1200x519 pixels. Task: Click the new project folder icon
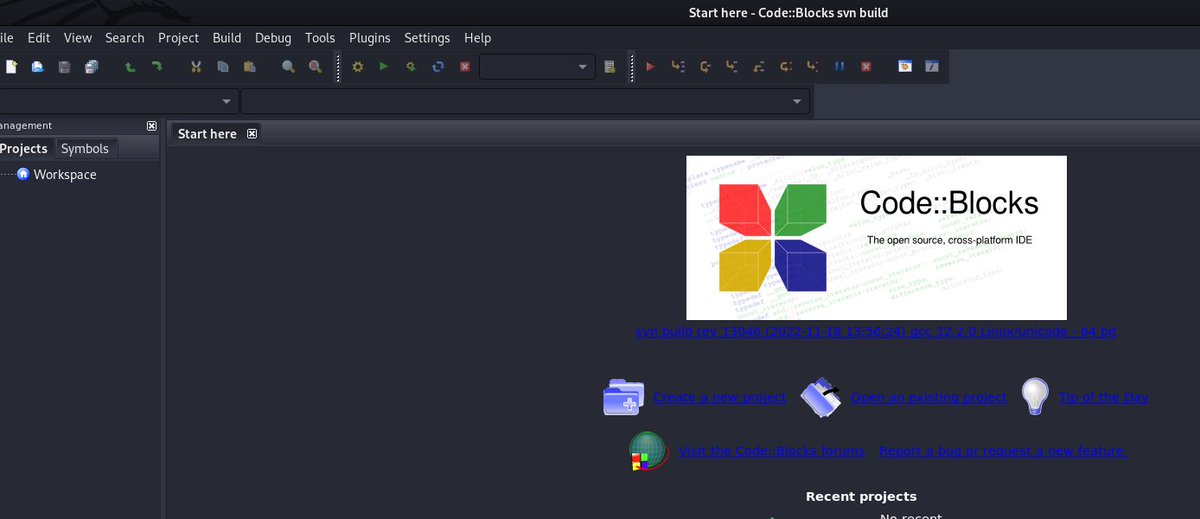coord(624,397)
